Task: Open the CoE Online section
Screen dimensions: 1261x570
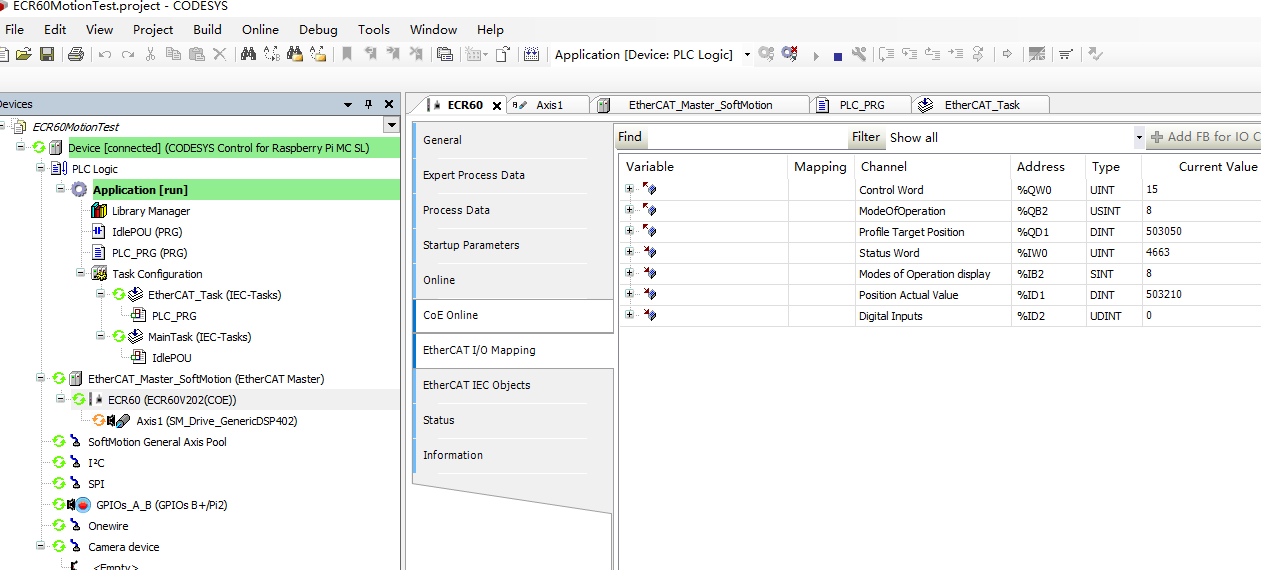Action: point(514,315)
